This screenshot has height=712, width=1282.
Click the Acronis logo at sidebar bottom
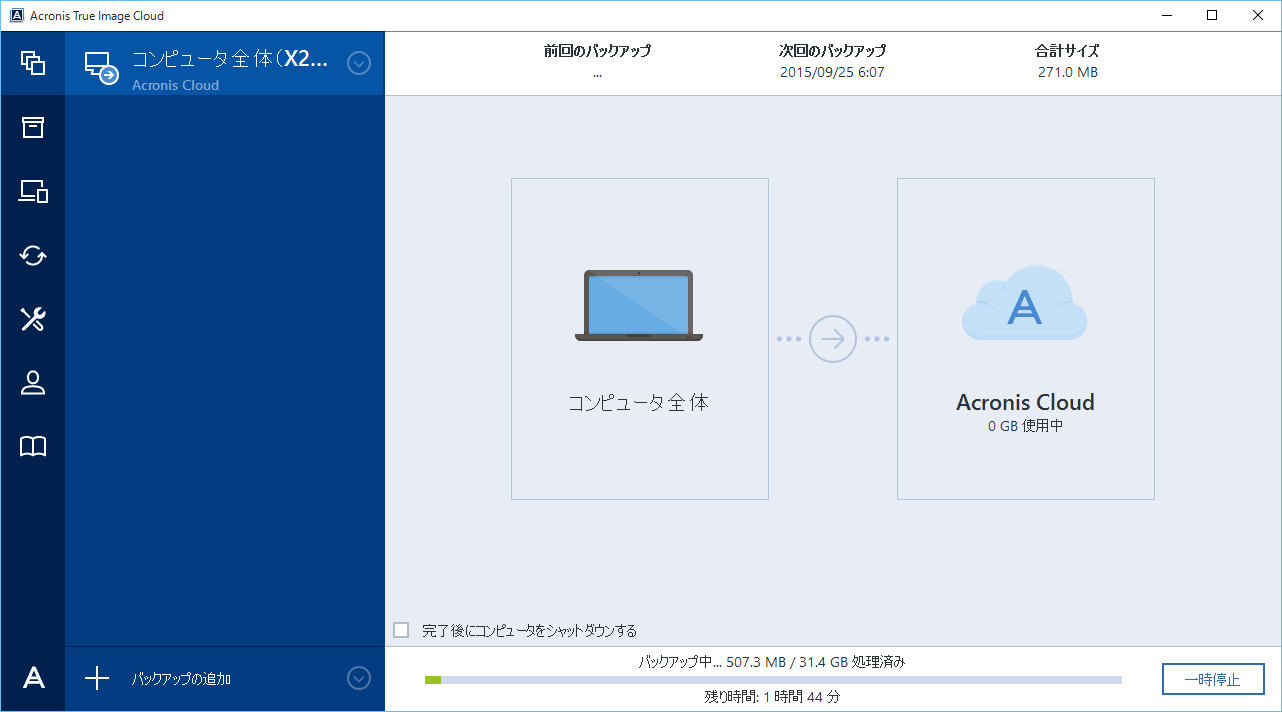click(x=33, y=678)
